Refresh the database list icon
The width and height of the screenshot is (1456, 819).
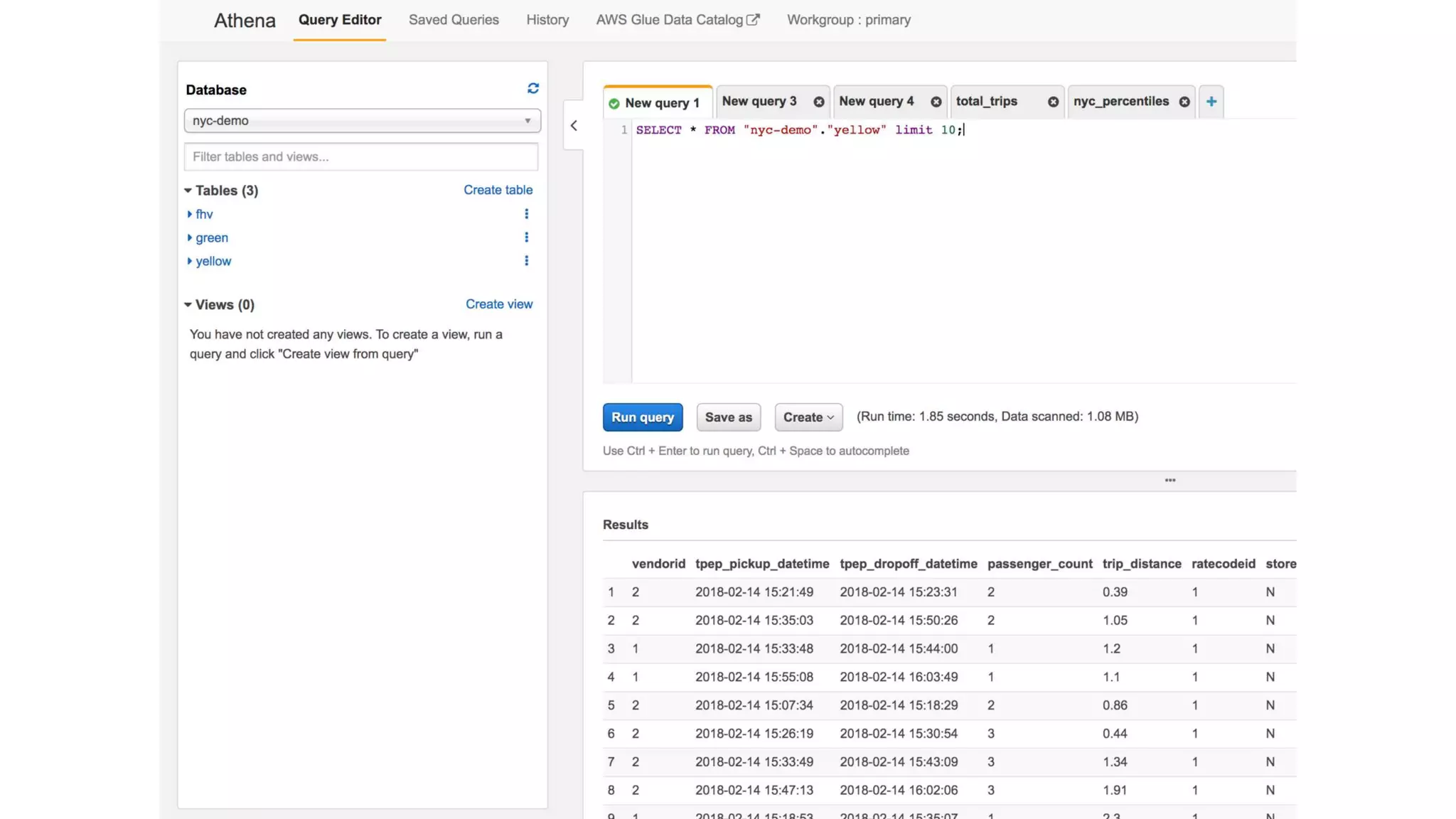click(532, 88)
